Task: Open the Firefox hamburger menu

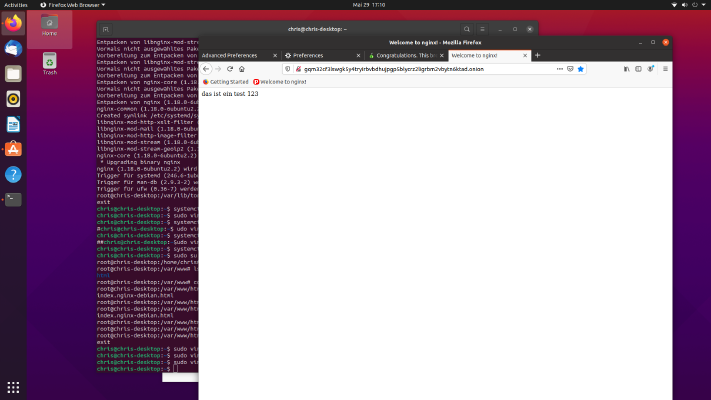Action: pyautogui.click(x=665, y=69)
